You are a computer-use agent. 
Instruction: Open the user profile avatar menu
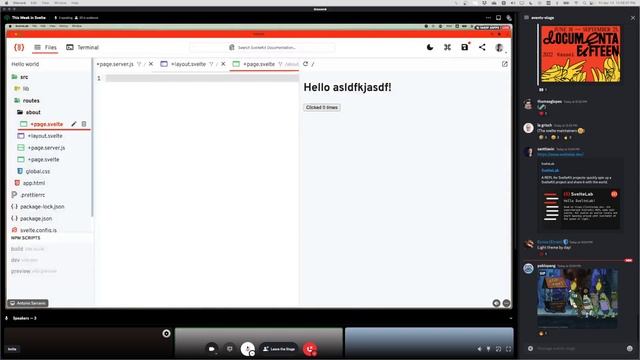pyautogui.click(x=499, y=47)
